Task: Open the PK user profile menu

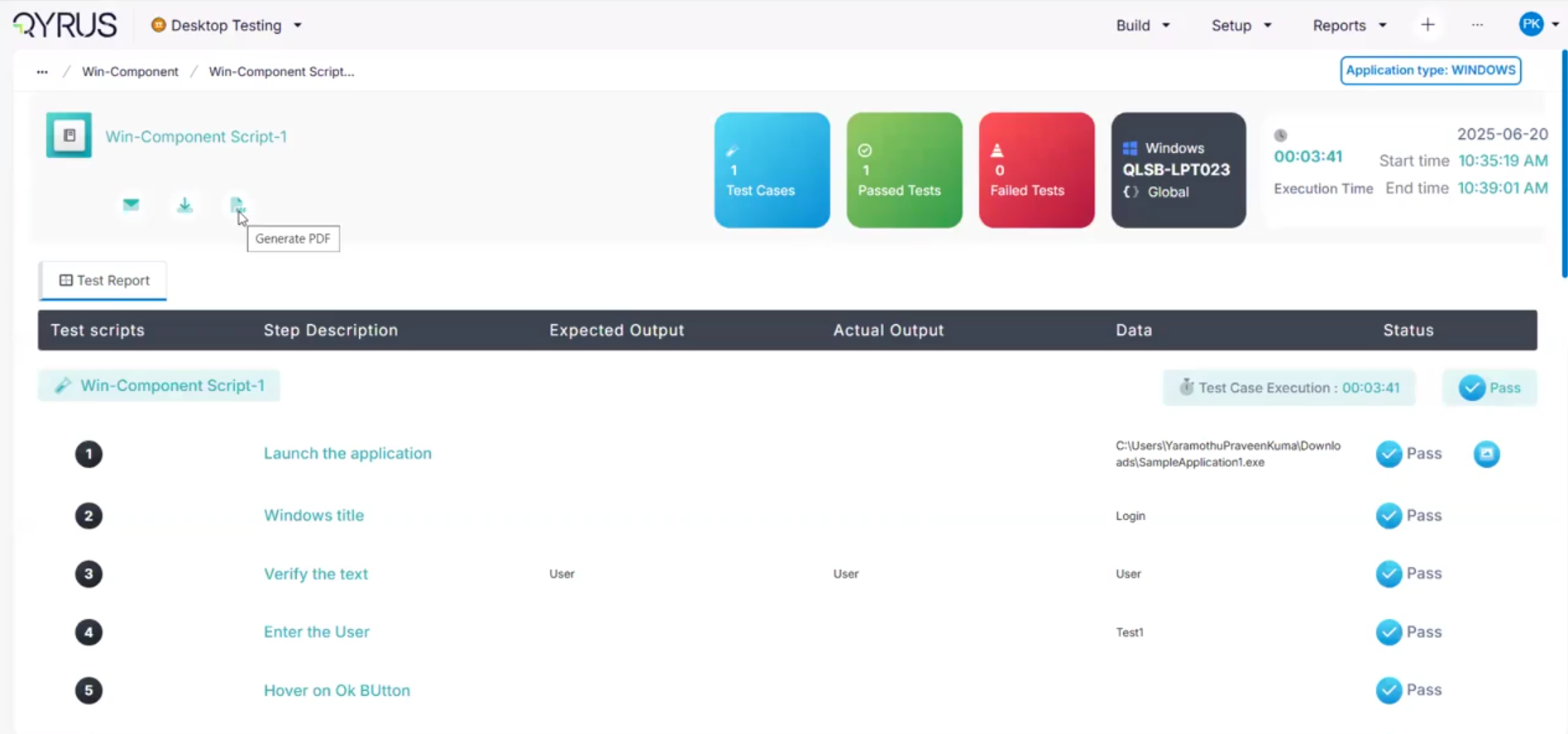Action: tap(1537, 24)
